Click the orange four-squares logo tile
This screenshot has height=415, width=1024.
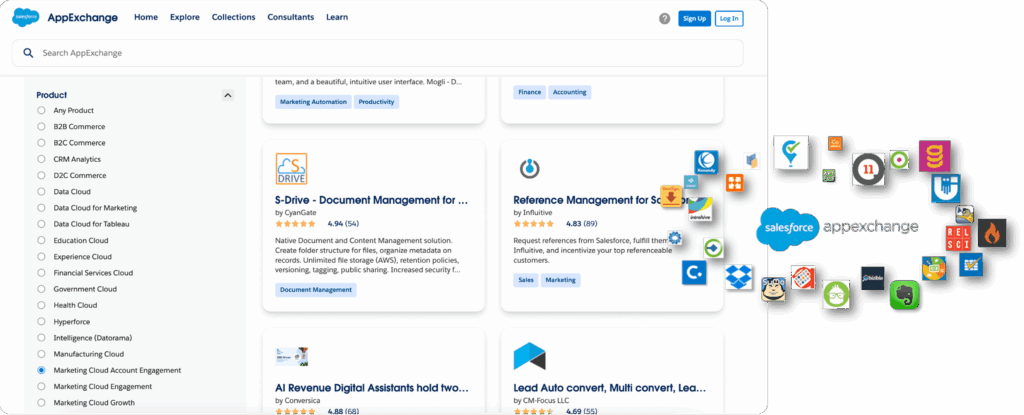(735, 182)
